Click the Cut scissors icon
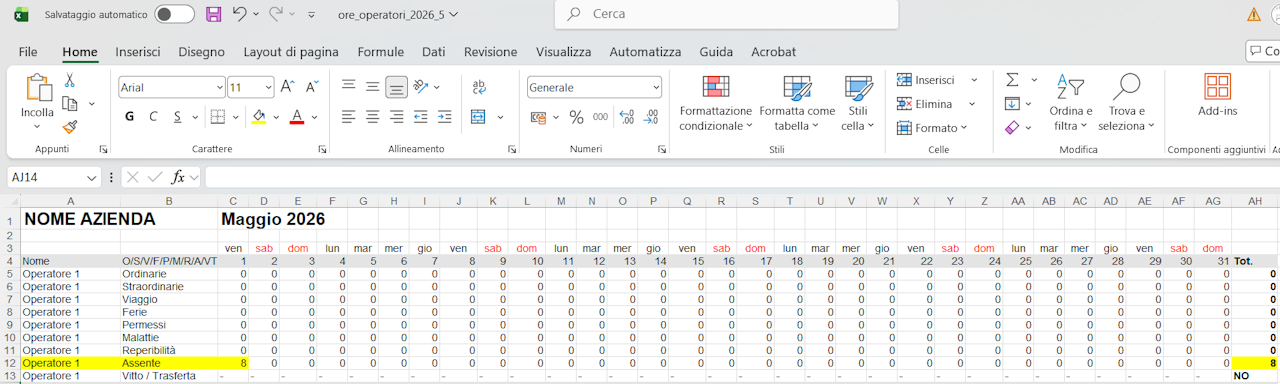The image size is (1280, 384). point(70,80)
